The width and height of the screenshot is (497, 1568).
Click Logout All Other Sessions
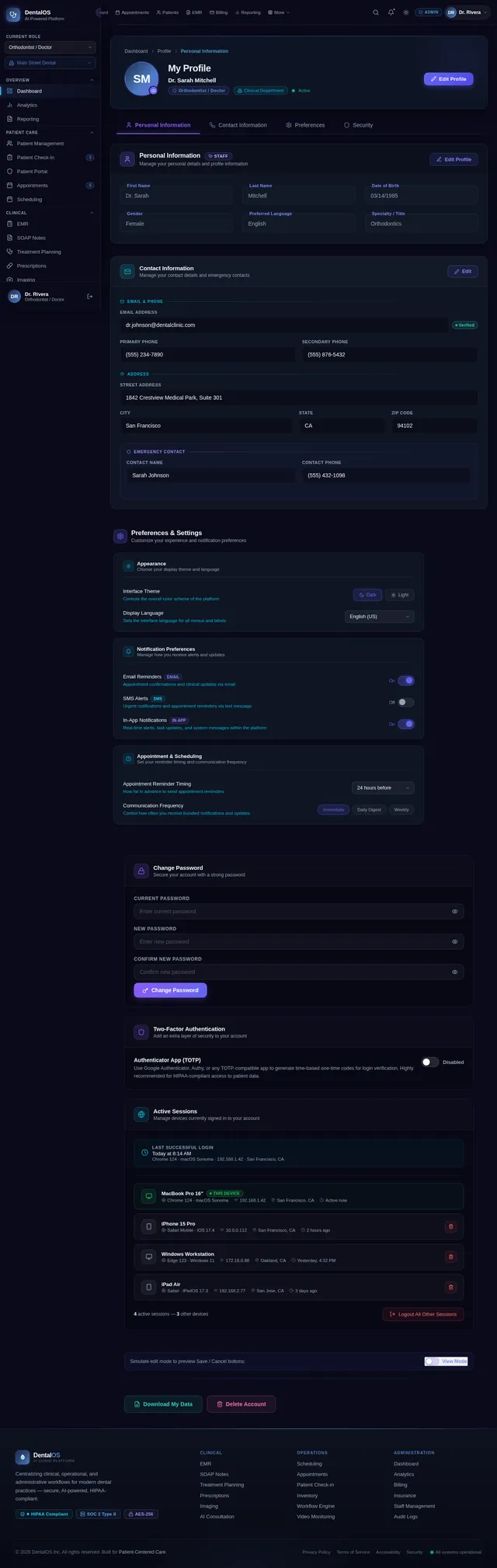coord(423,1314)
